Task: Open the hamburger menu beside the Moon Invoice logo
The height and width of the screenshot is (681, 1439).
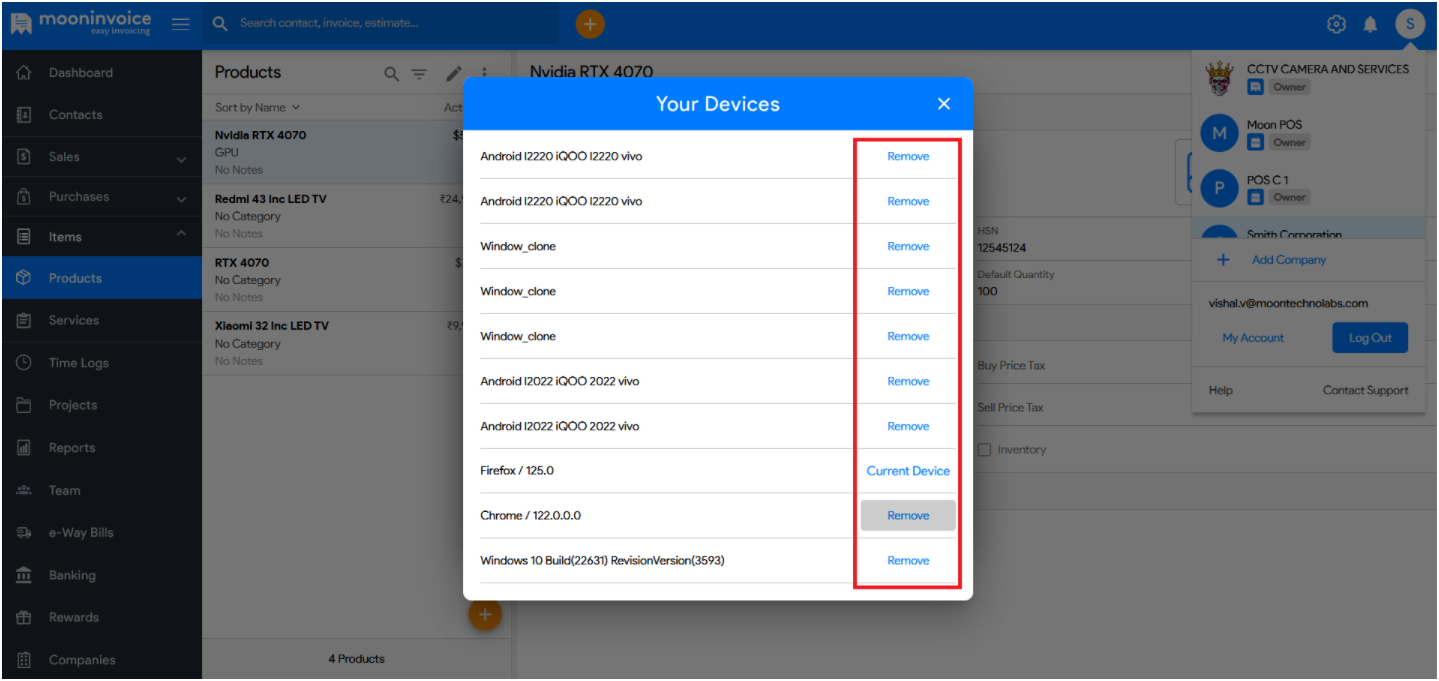Action: pos(180,24)
